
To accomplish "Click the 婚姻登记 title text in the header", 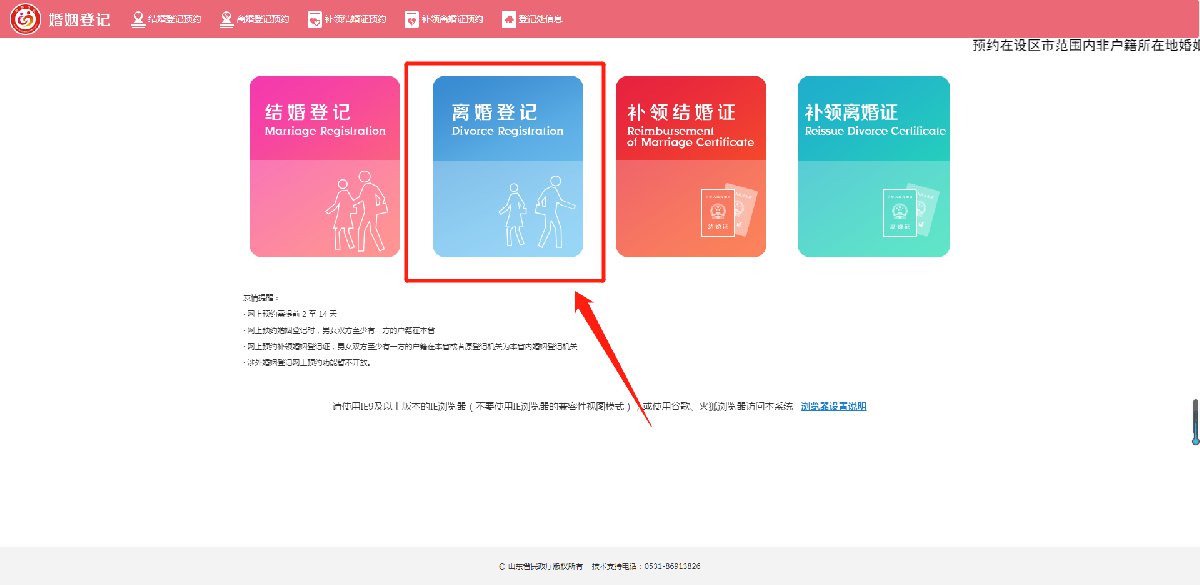I will 80,19.
